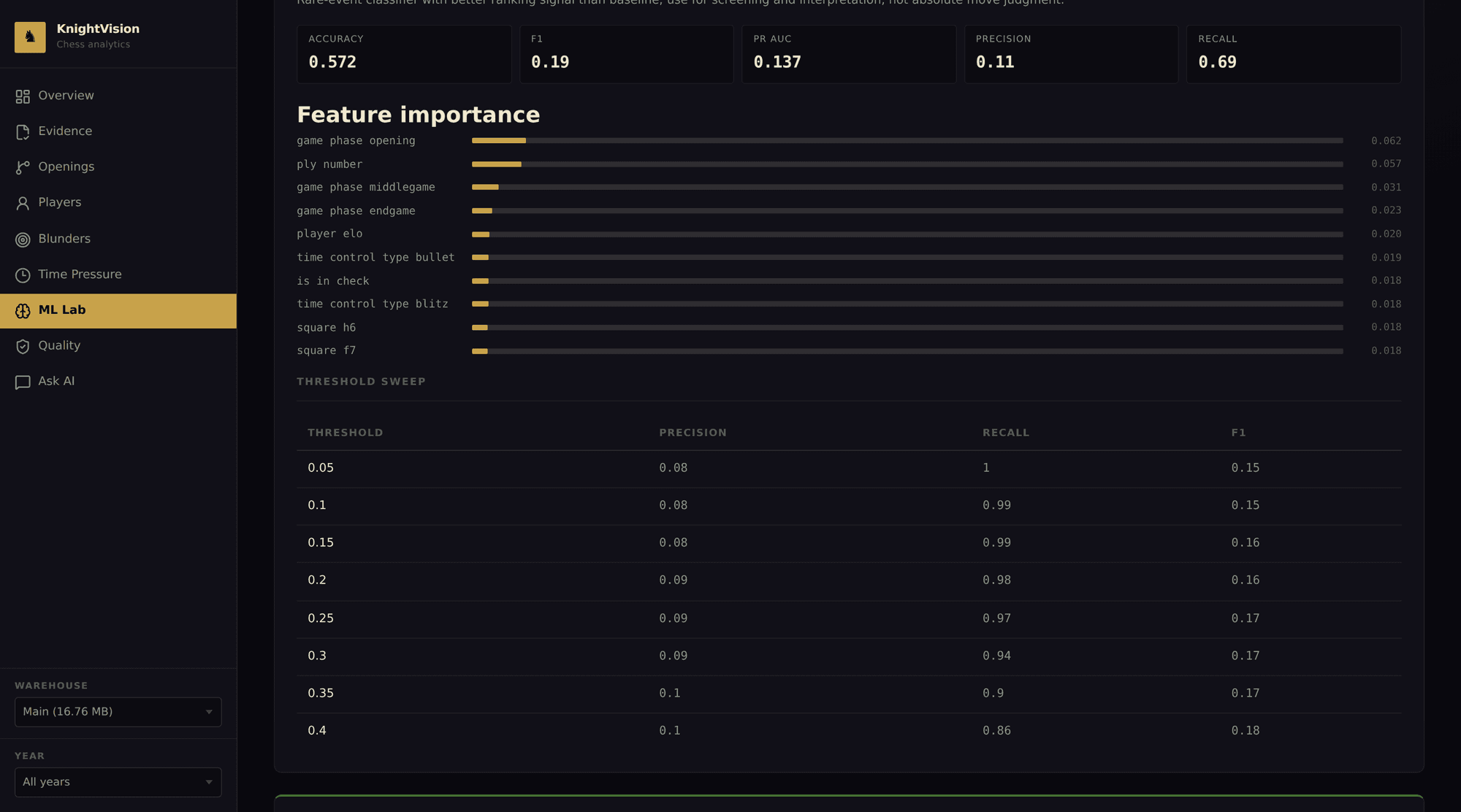This screenshot has width=1461, height=812.
Task: Click the square h6 feature label
Action: coord(327,328)
